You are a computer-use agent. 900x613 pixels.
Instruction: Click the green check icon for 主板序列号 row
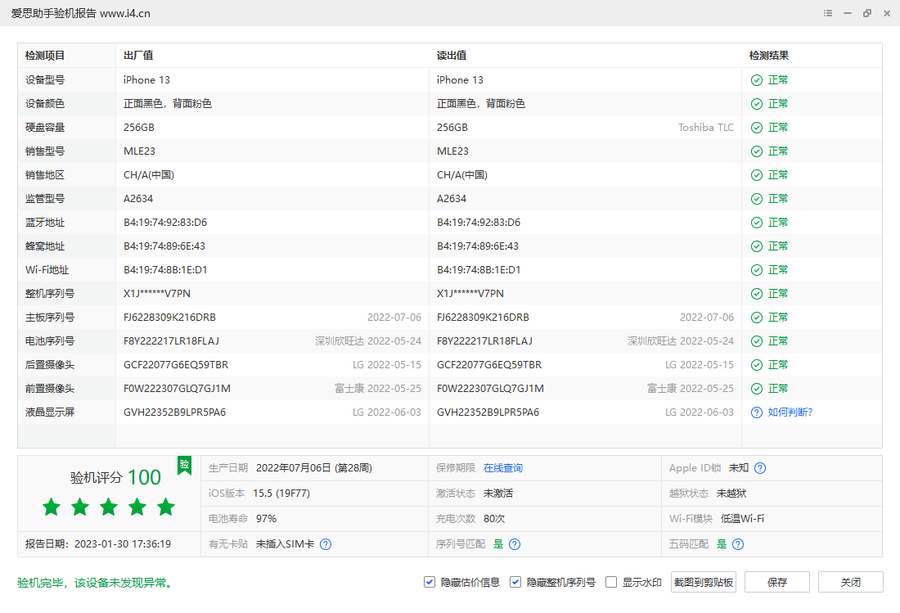pos(757,317)
